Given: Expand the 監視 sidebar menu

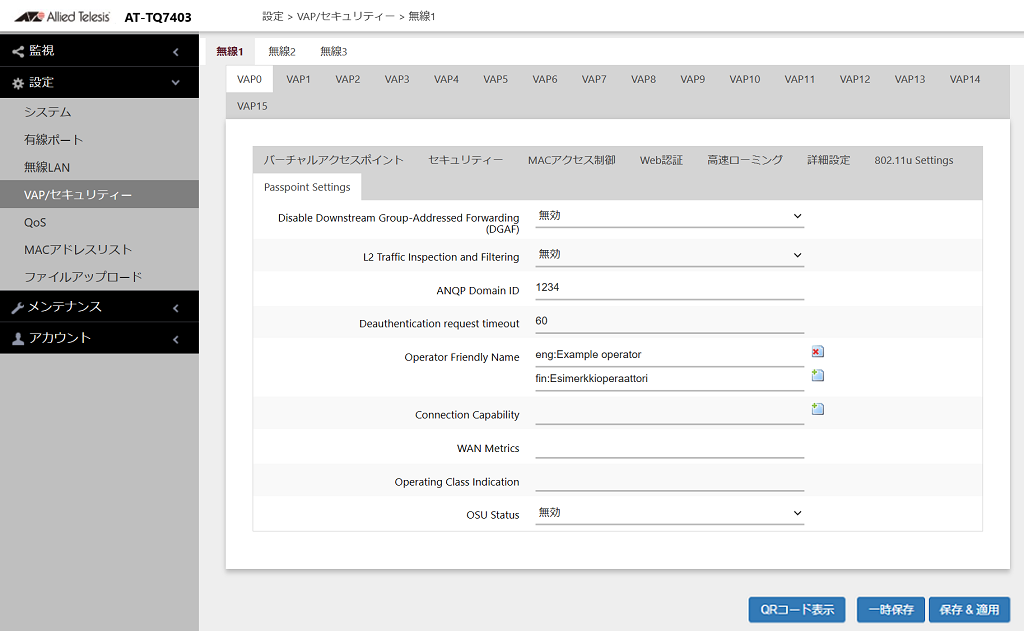Looking at the screenshot, I should (99, 51).
